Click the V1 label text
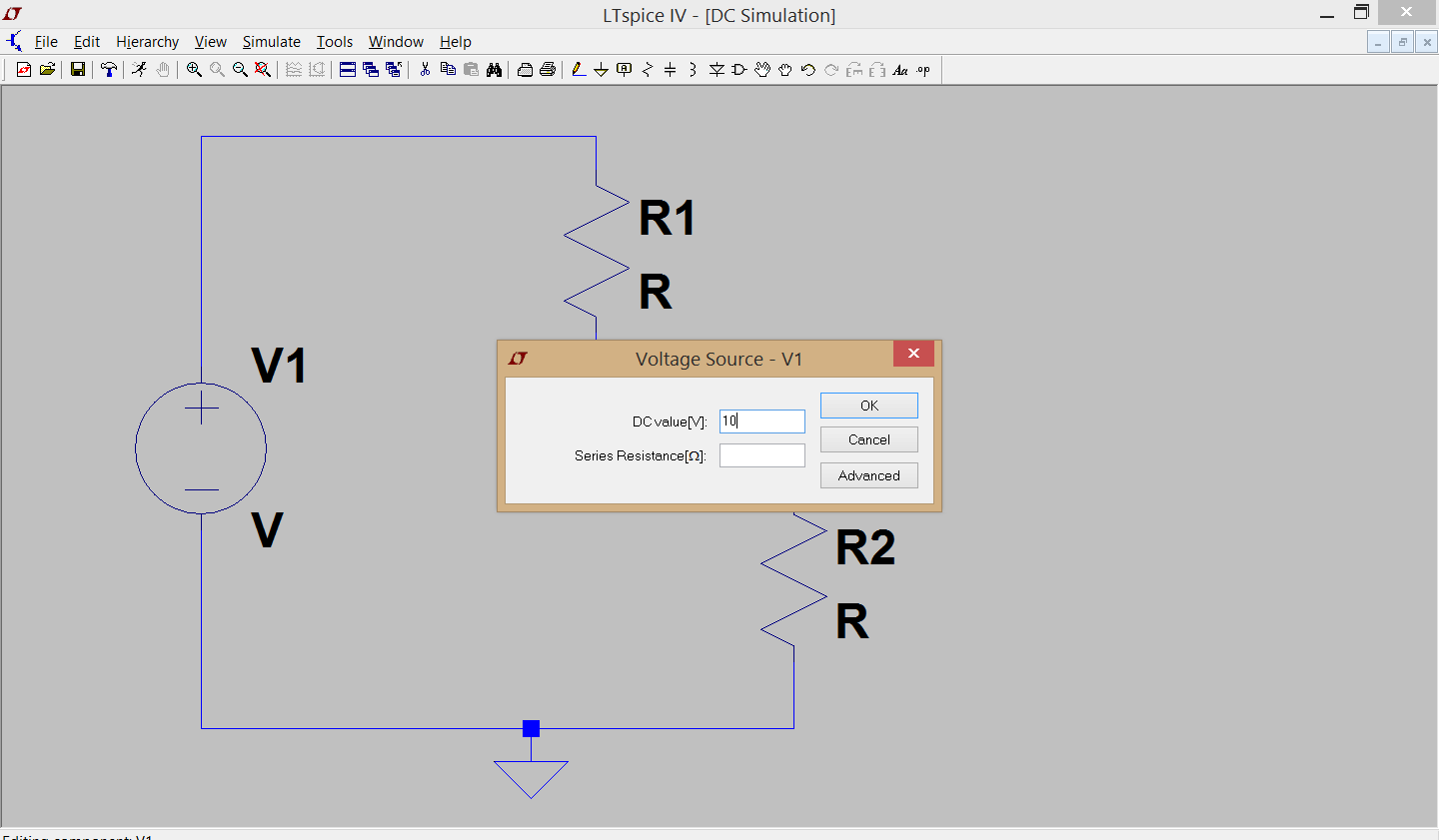 coord(279,366)
